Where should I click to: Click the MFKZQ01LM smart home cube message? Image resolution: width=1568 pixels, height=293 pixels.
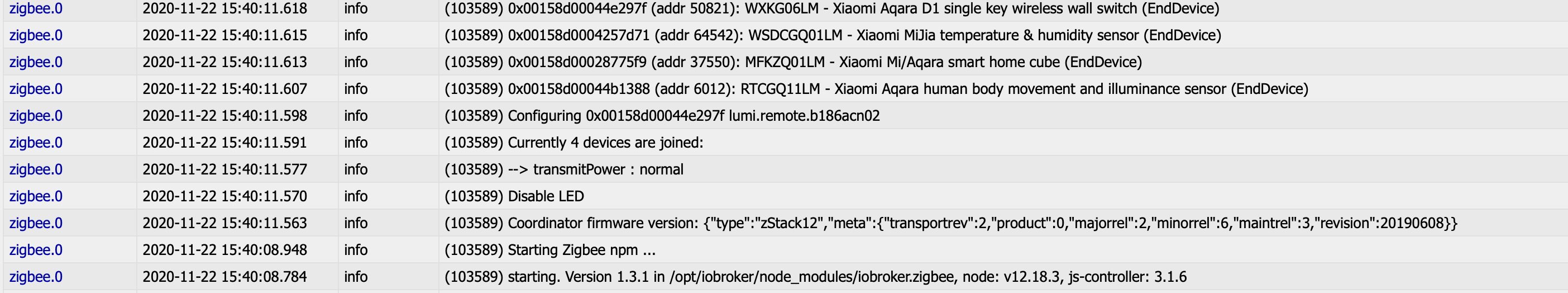click(x=793, y=62)
